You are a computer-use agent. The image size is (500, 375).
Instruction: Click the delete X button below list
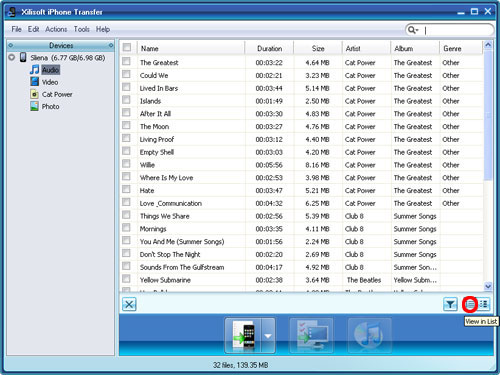coord(129,304)
